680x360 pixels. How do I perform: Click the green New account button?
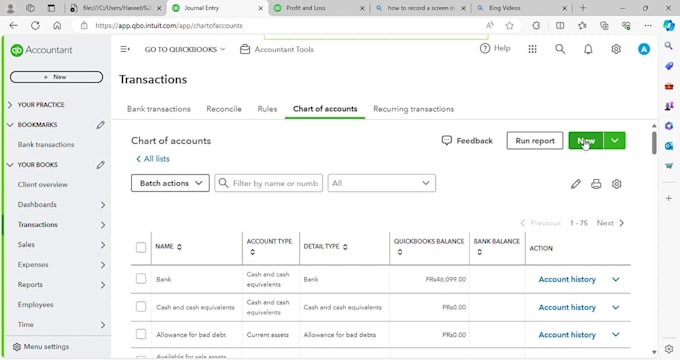586,141
